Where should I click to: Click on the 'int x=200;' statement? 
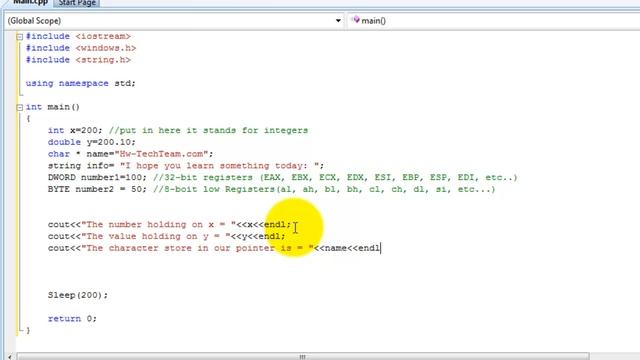click(x=75, y=131)
